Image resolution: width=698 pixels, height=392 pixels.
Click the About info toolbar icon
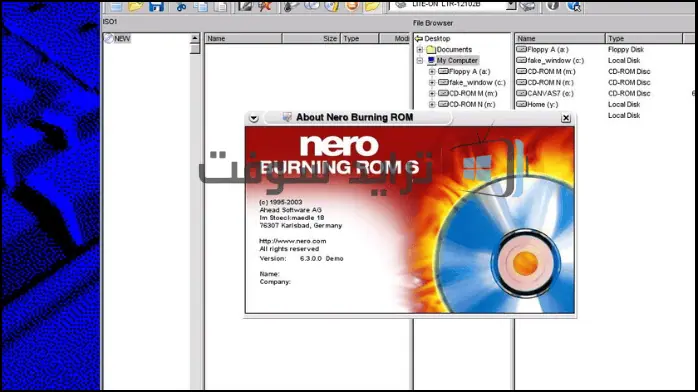pyautogui.click(x=552, y=6)
